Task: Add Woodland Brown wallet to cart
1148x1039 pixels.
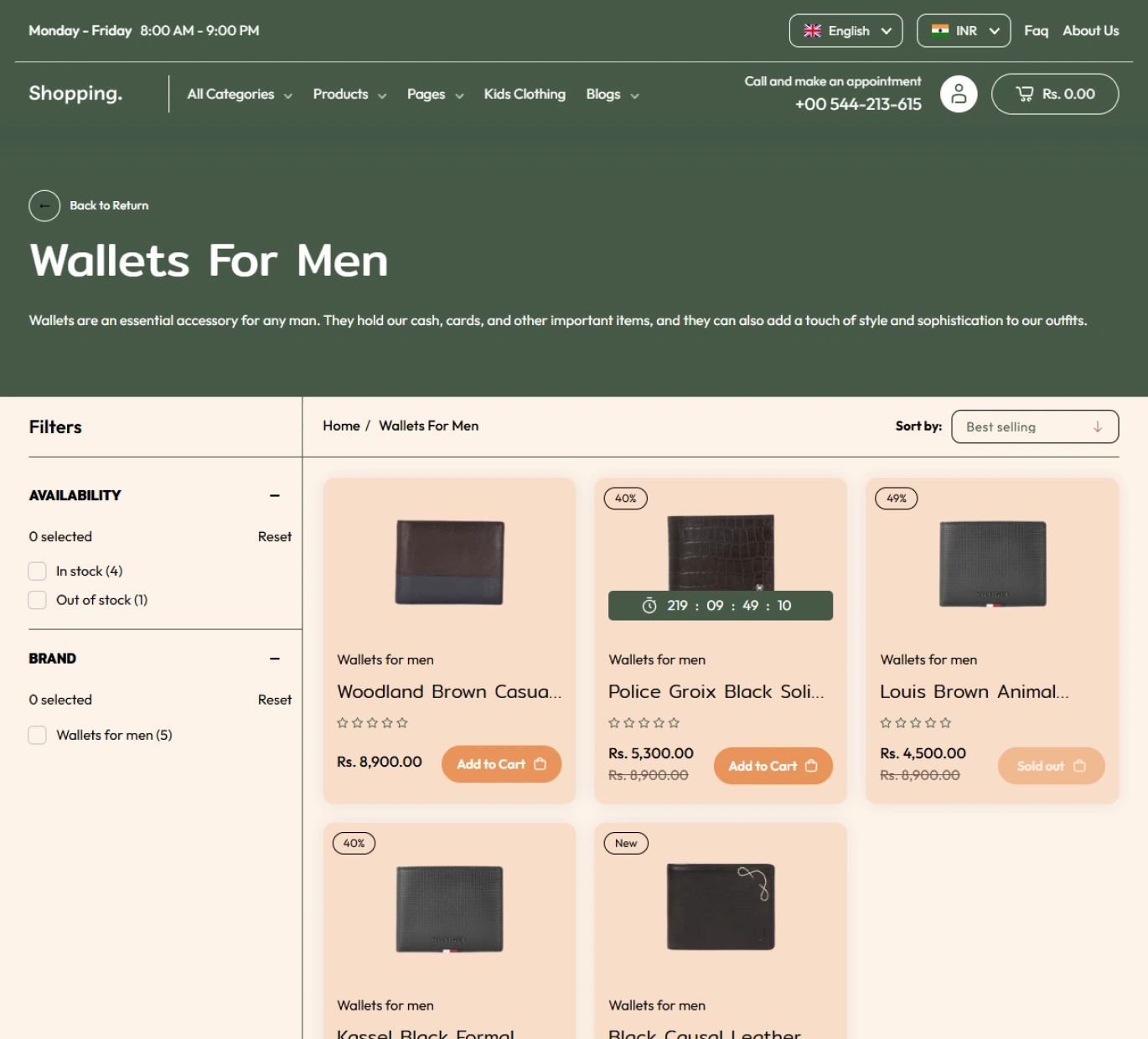Action: point(501,764)
